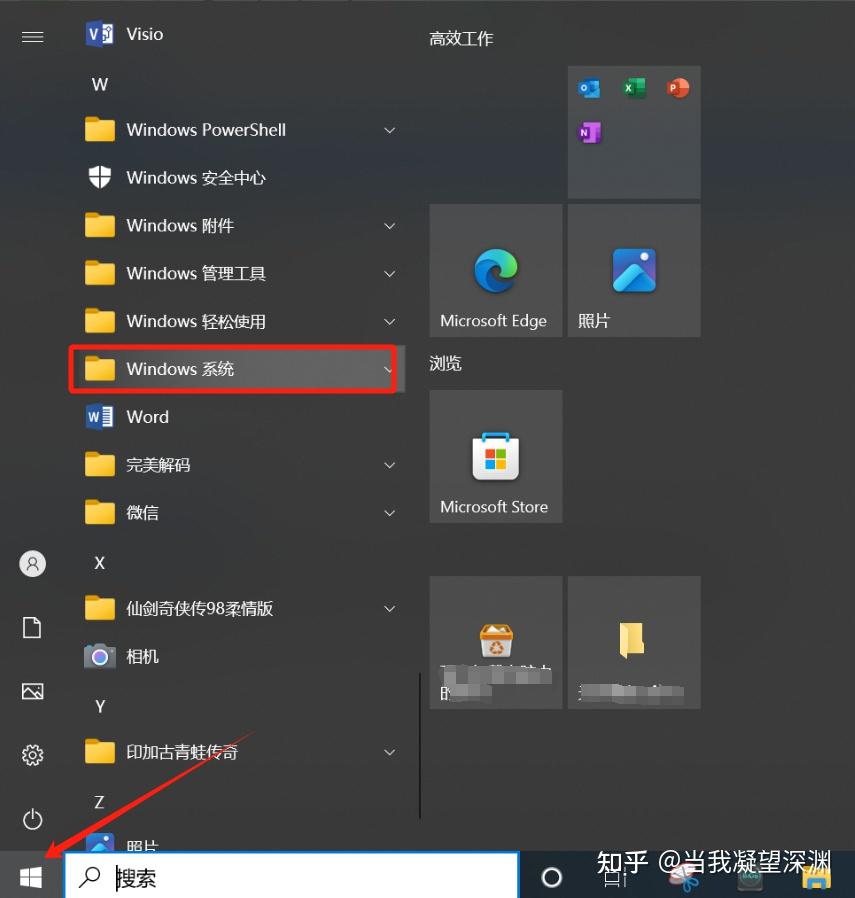
Task: Click the OneNote icon in Office tile
Action: [589, 133]
